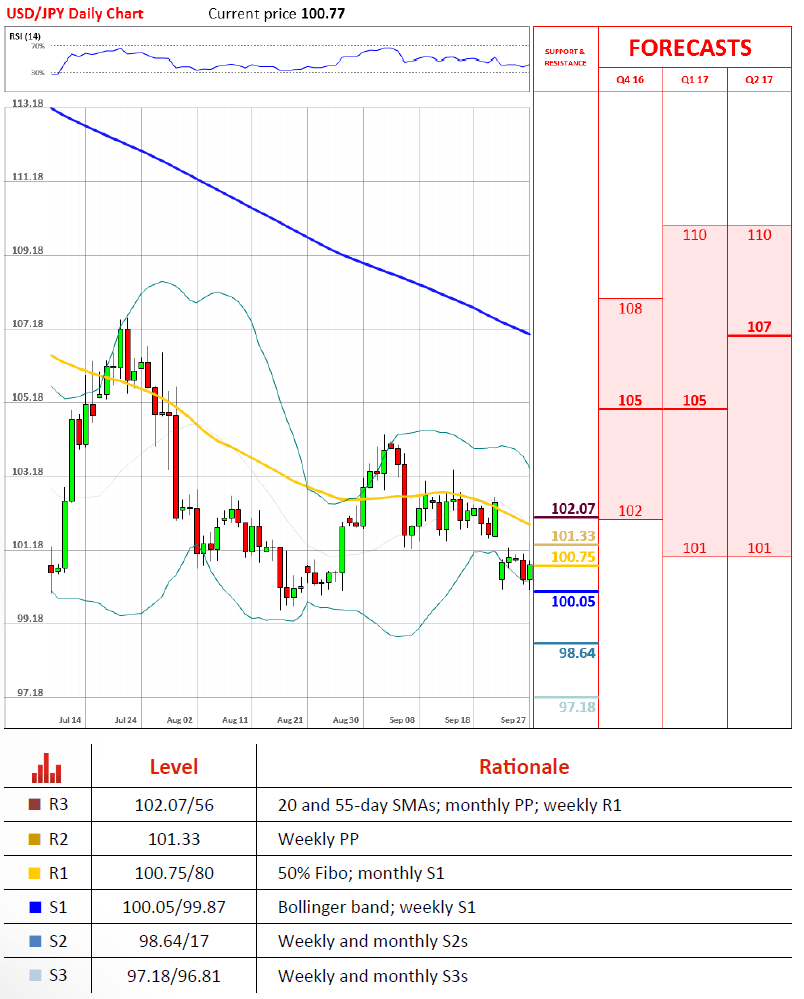Click the S1 row label

(x=58, y=907)
